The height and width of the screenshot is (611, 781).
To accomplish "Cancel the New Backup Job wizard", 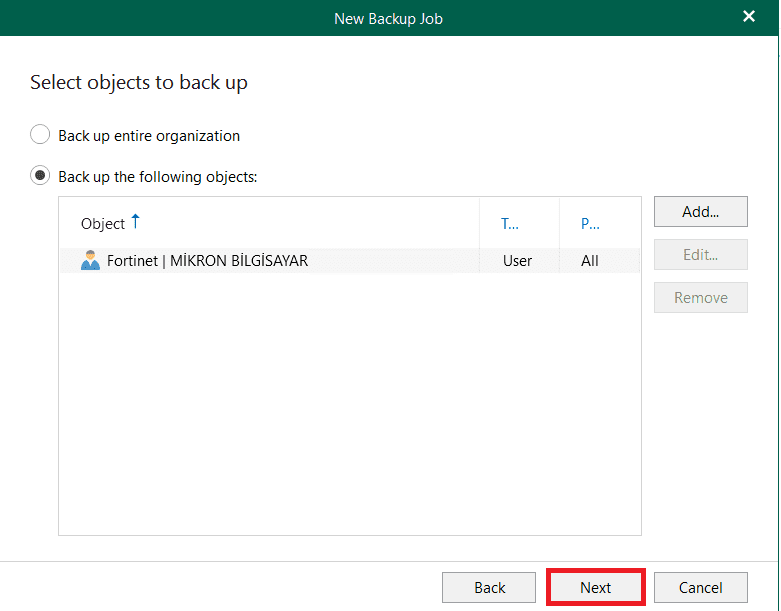I will click(700, 588).
